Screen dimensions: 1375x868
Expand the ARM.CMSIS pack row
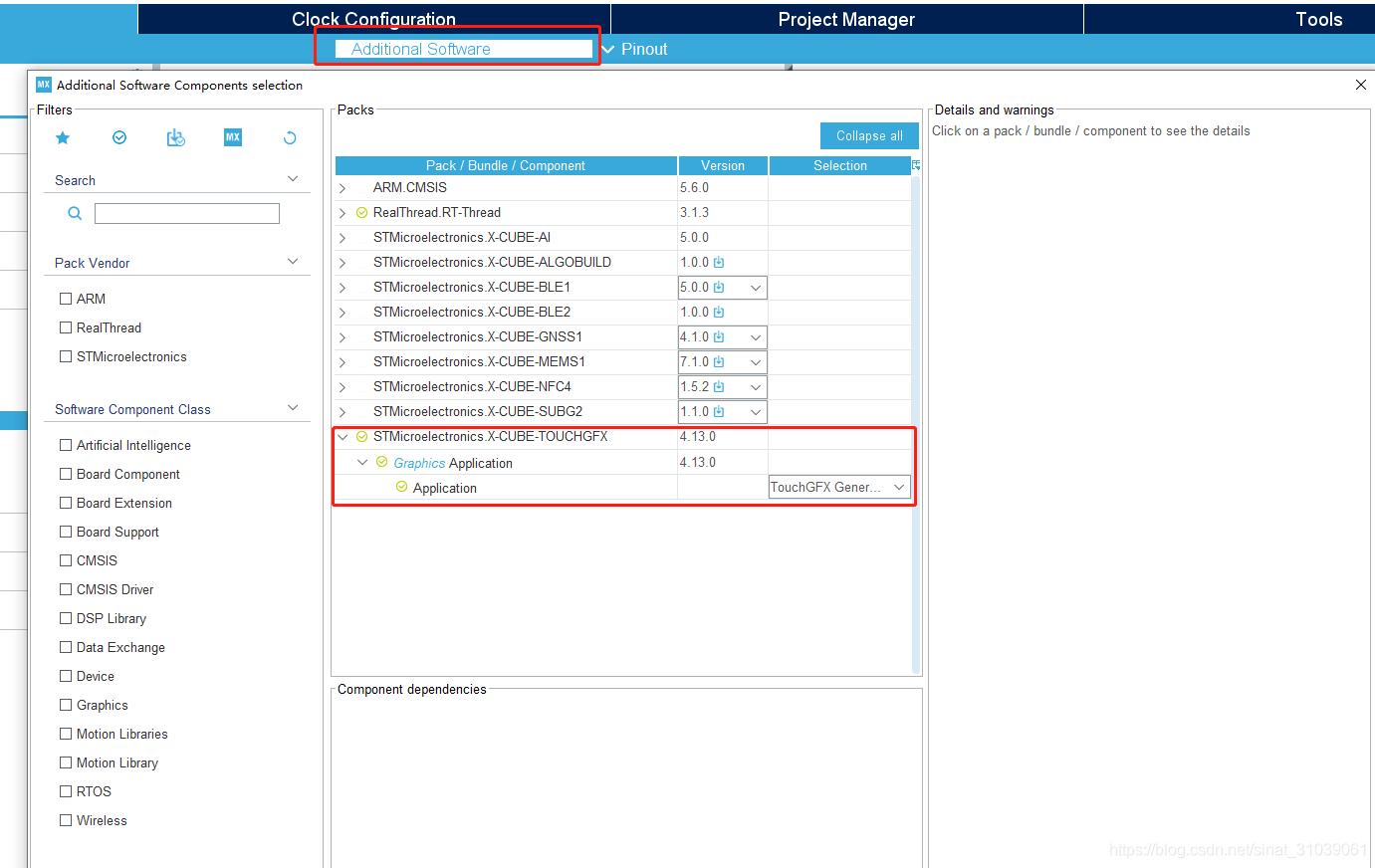343,188
